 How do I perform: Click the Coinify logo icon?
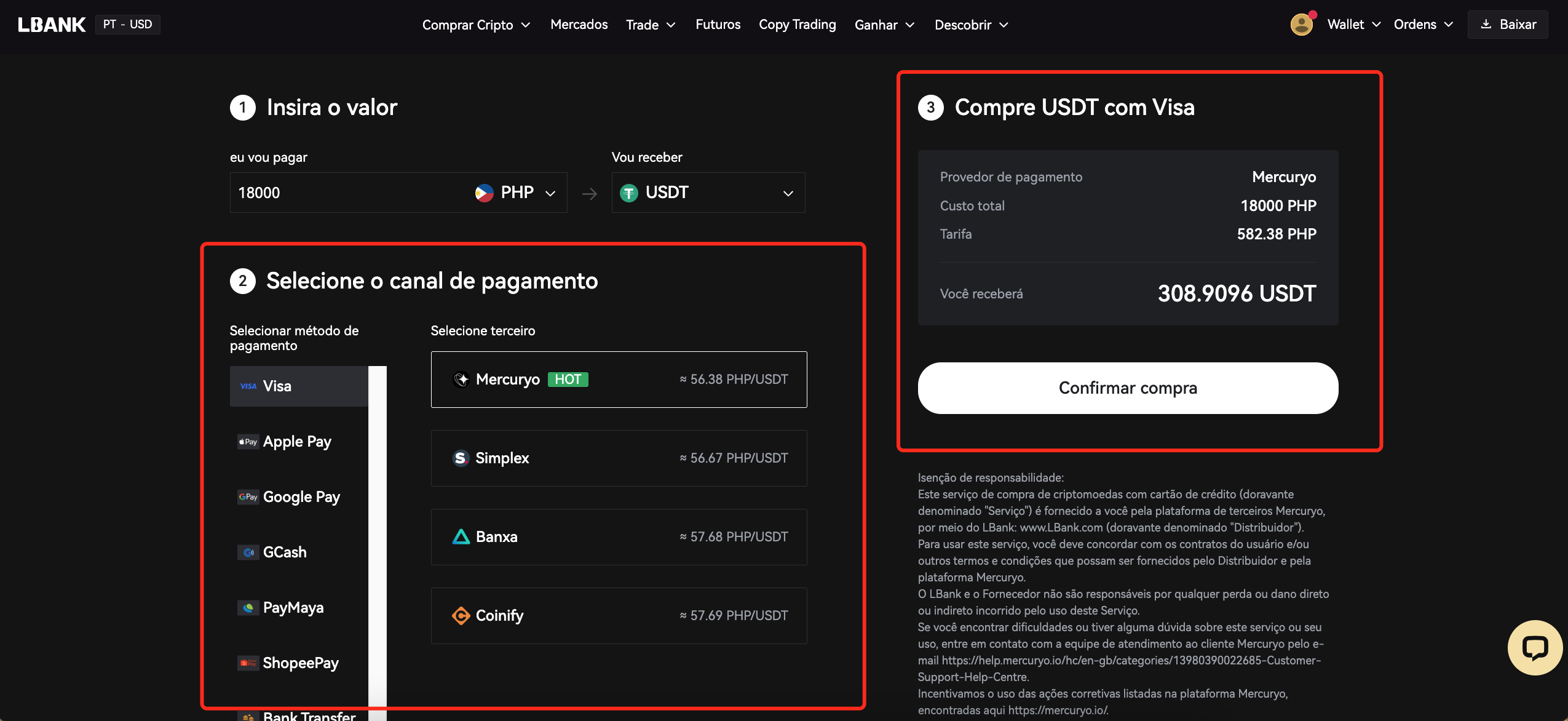461,616
